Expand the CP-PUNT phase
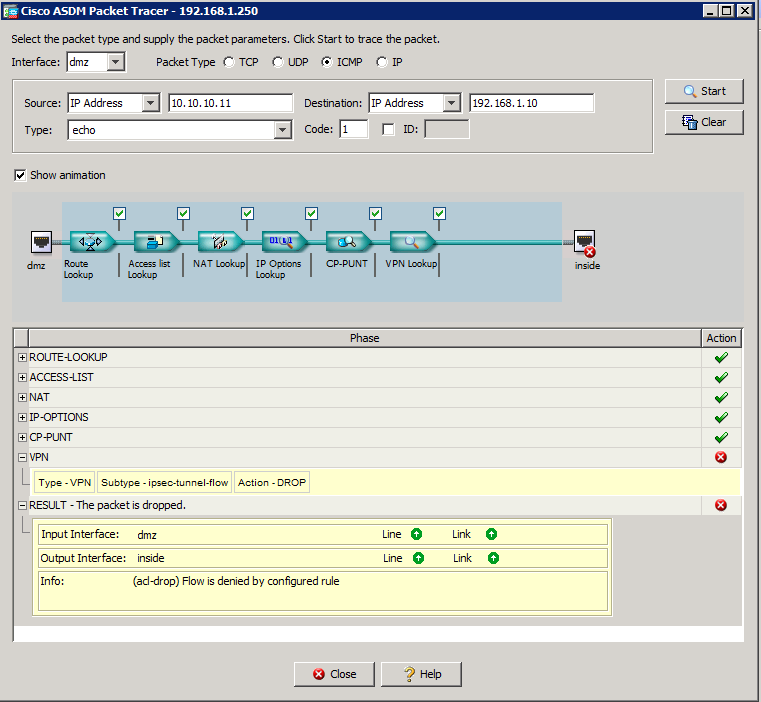 pos(22,437)
